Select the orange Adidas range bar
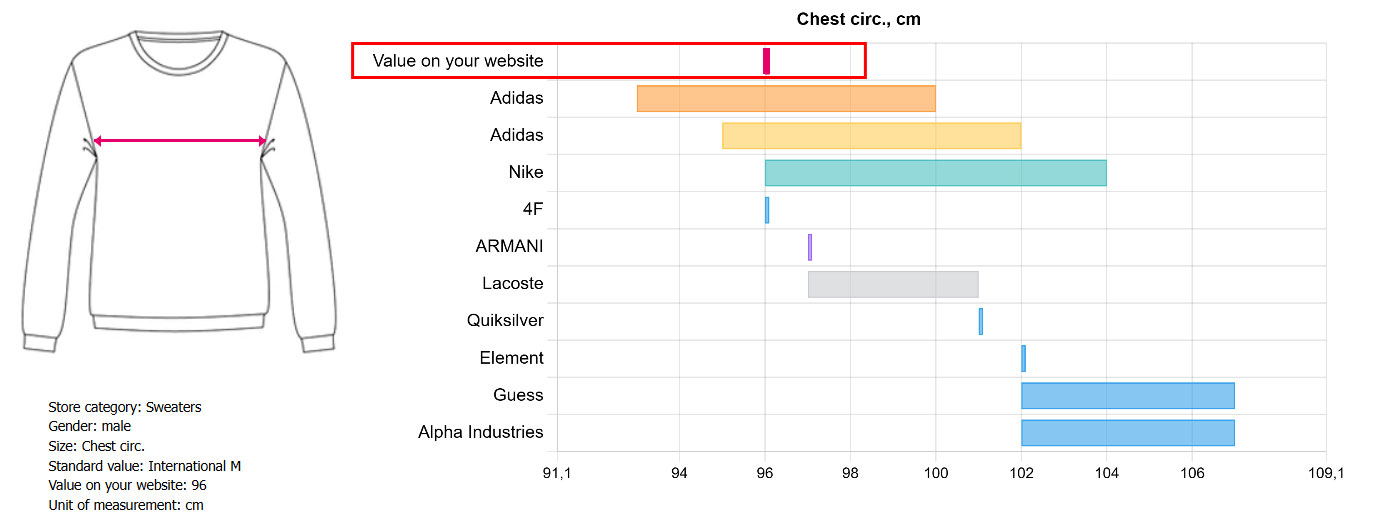 coord(786,98)
